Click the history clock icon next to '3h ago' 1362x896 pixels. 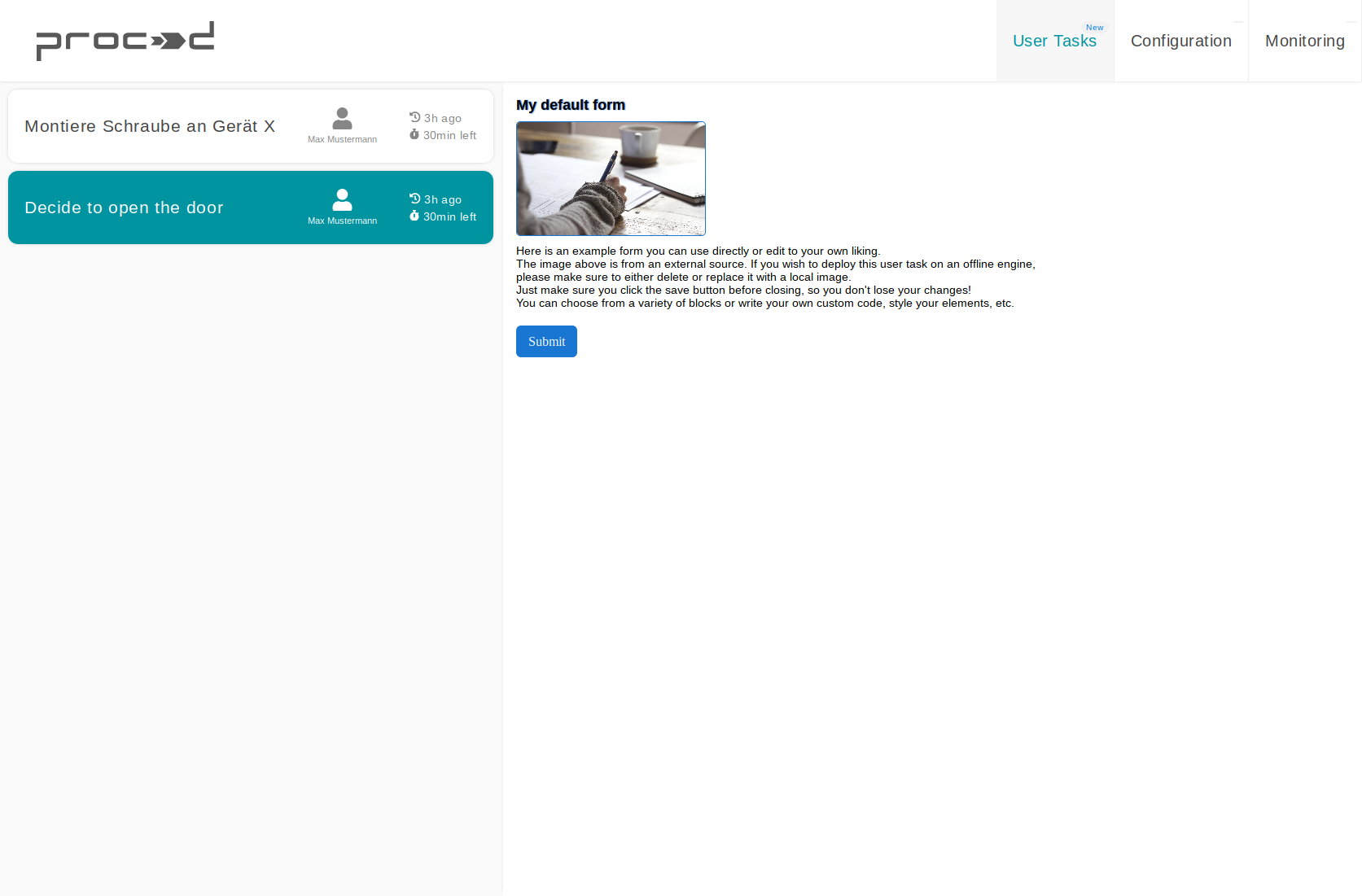click(414, 117)
